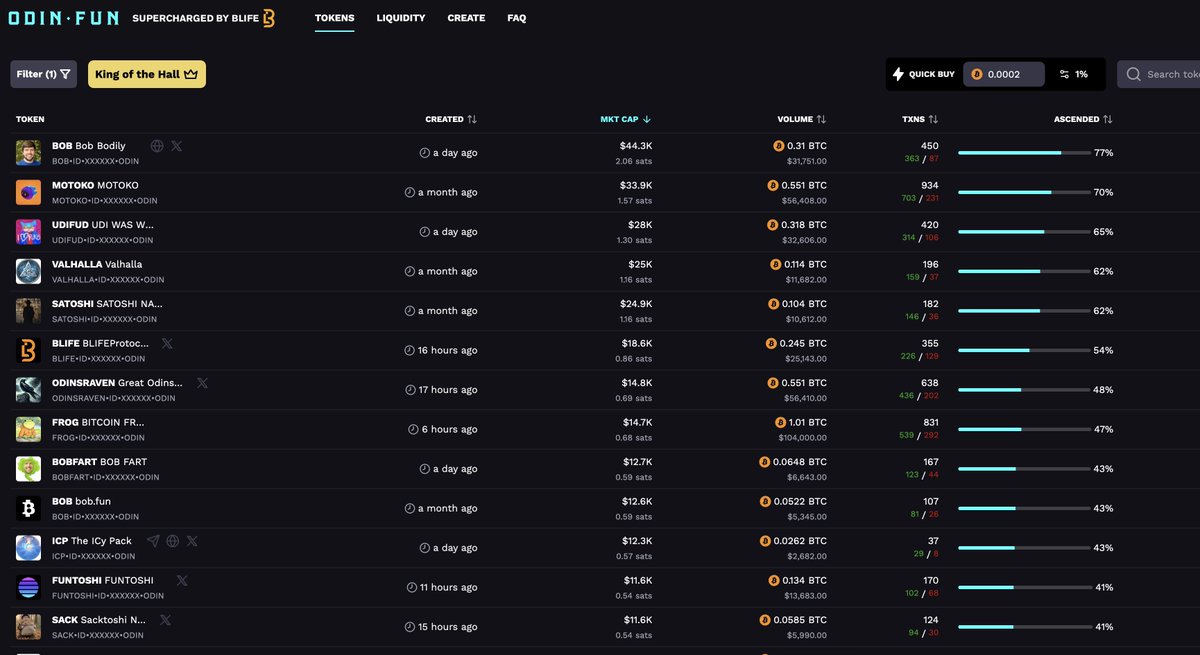Sort the table by Volume column
Screen dimensions: 1200x655
tap(802, 119)
